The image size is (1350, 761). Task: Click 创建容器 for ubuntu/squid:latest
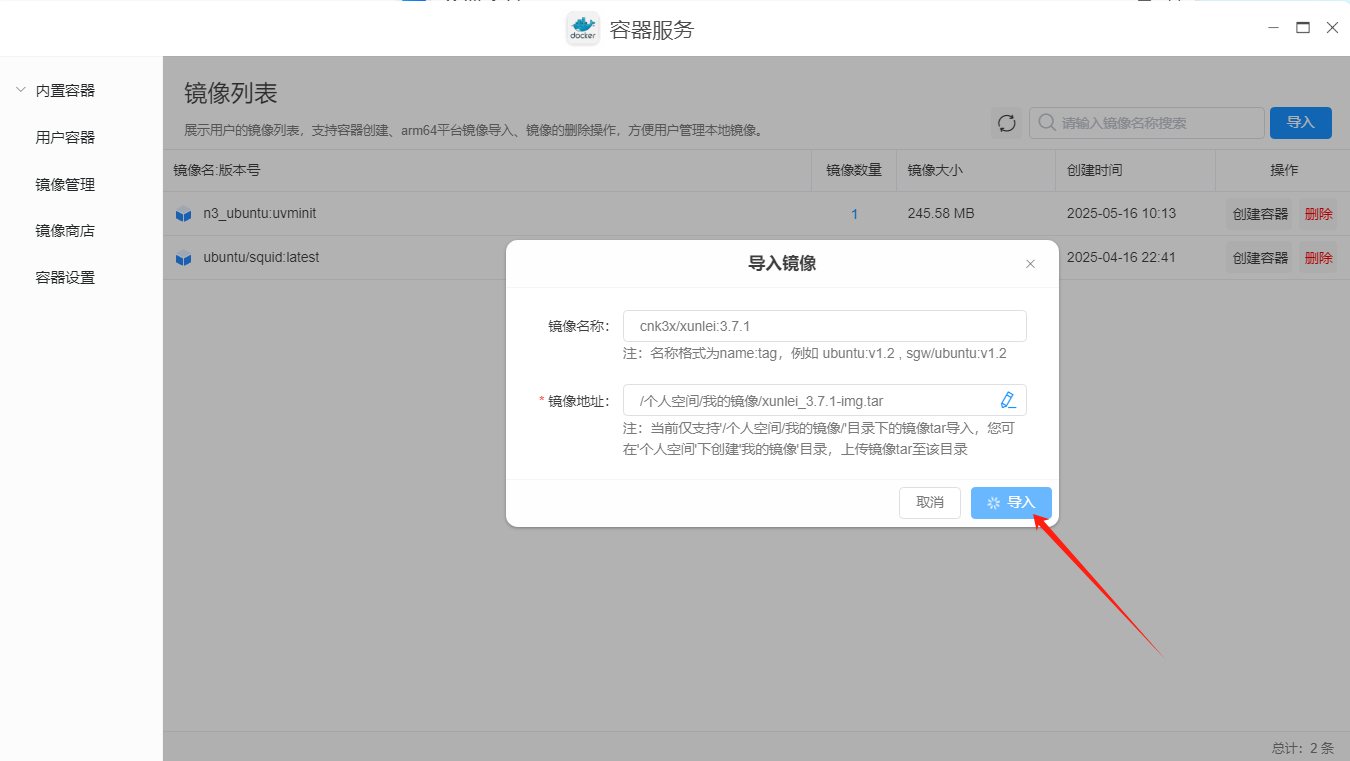(x=1260, y=258)
